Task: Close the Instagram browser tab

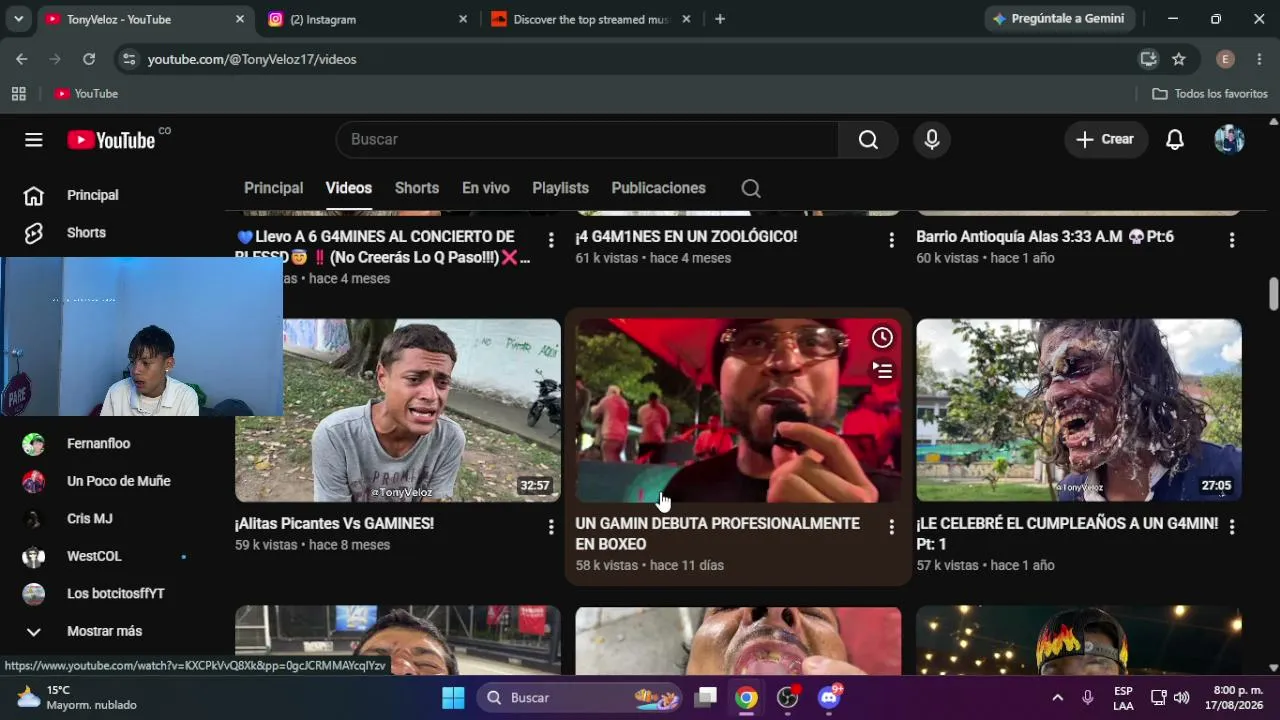Action: point(462,19)
